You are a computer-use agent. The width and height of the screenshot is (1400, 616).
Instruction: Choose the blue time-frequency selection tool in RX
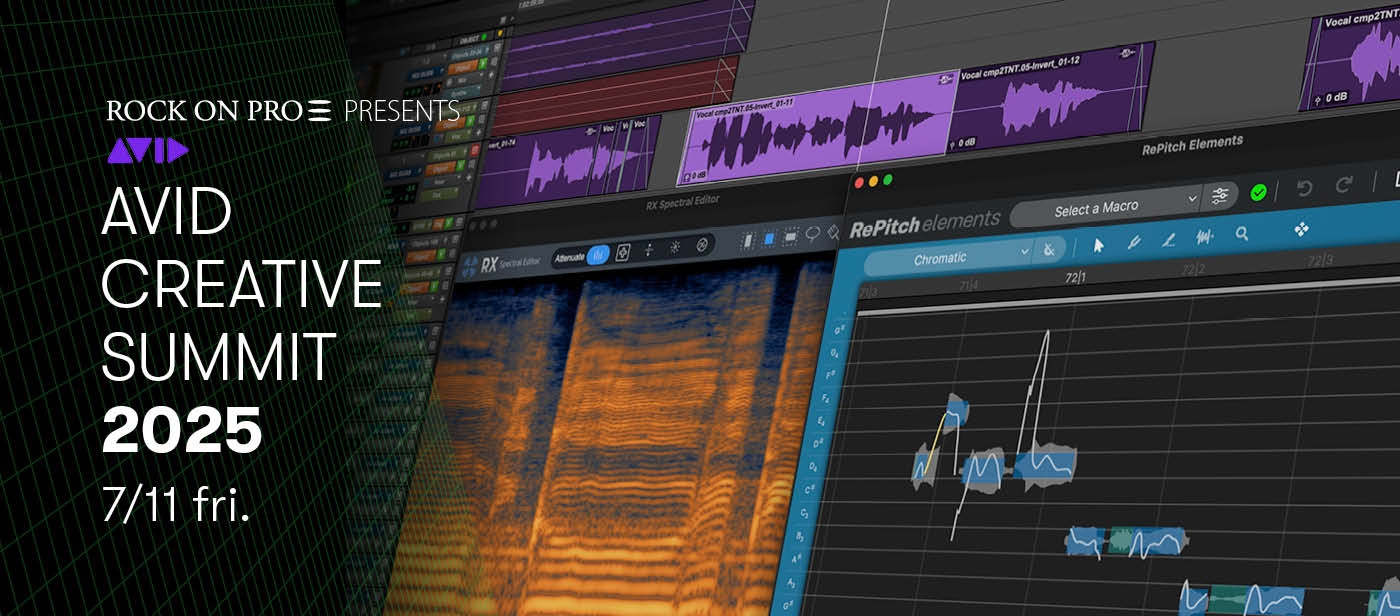769,239
